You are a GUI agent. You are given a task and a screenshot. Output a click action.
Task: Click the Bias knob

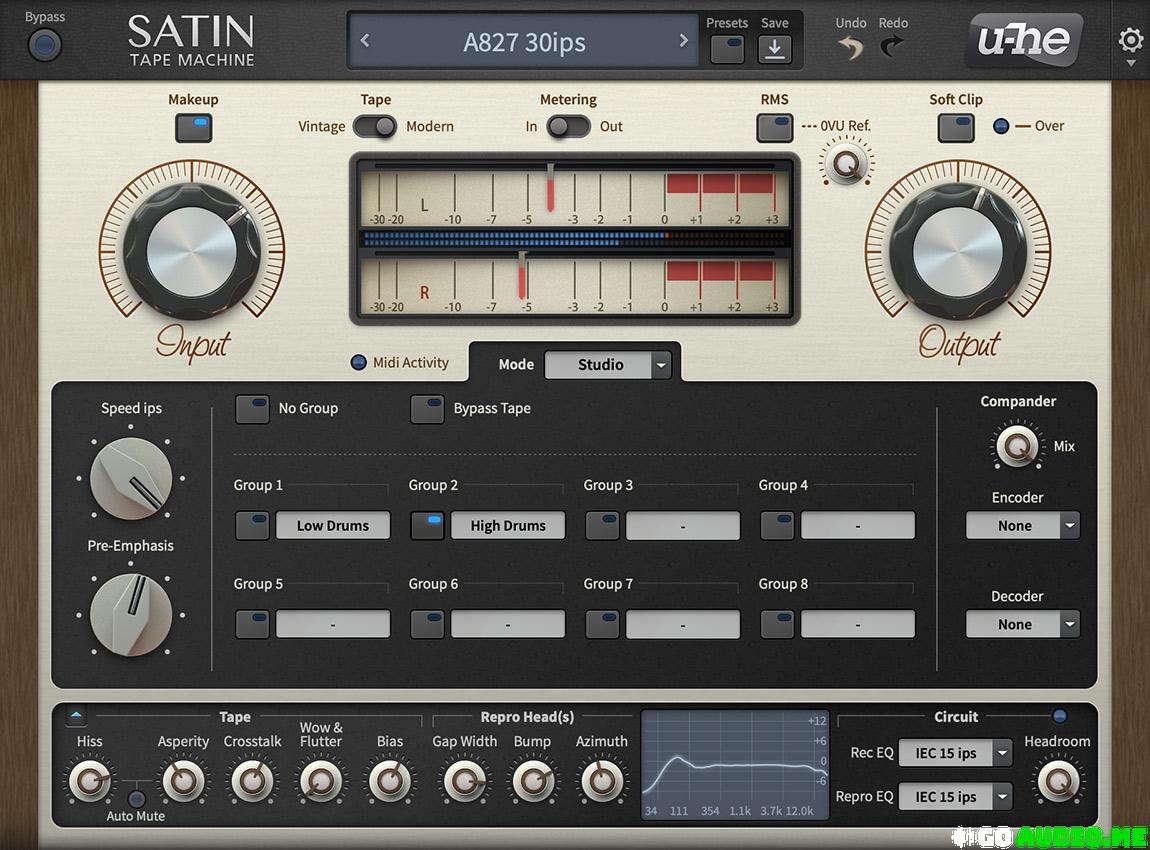(x=389, y=780)
